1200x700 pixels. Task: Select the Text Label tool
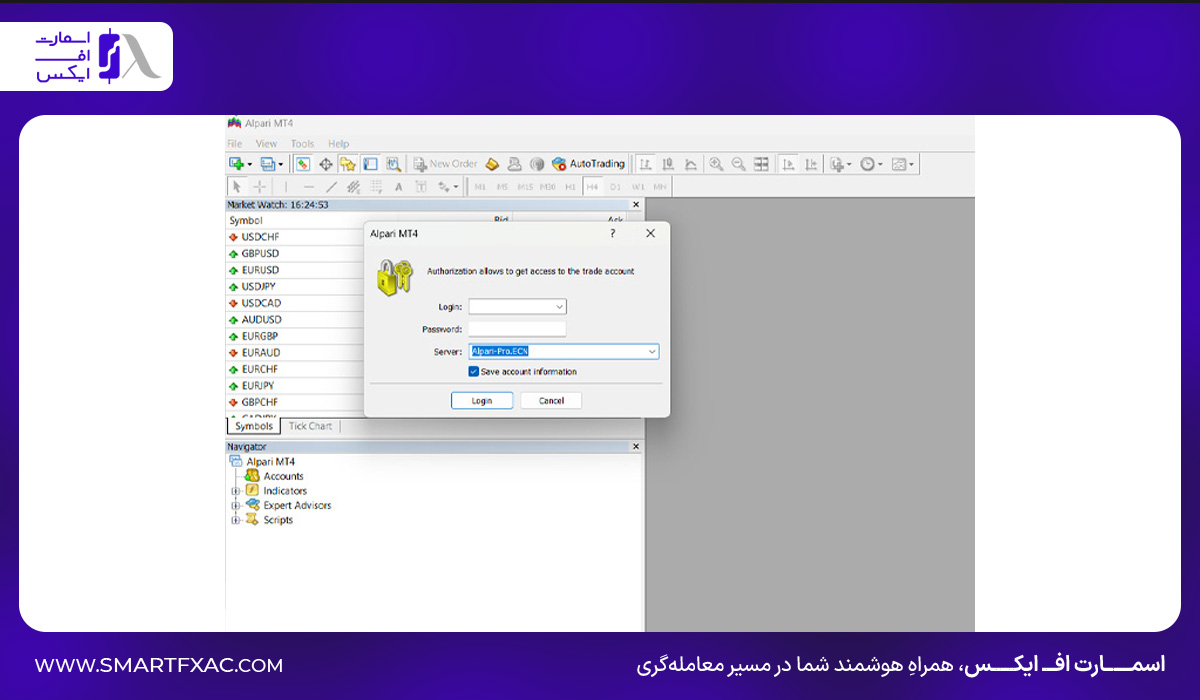coord(421,186)
